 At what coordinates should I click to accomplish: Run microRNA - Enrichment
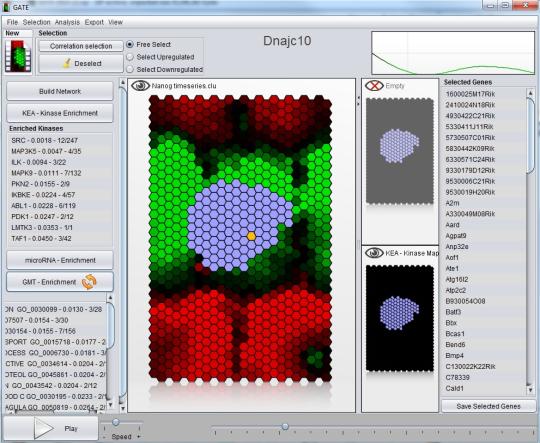[x=60, y=260]
